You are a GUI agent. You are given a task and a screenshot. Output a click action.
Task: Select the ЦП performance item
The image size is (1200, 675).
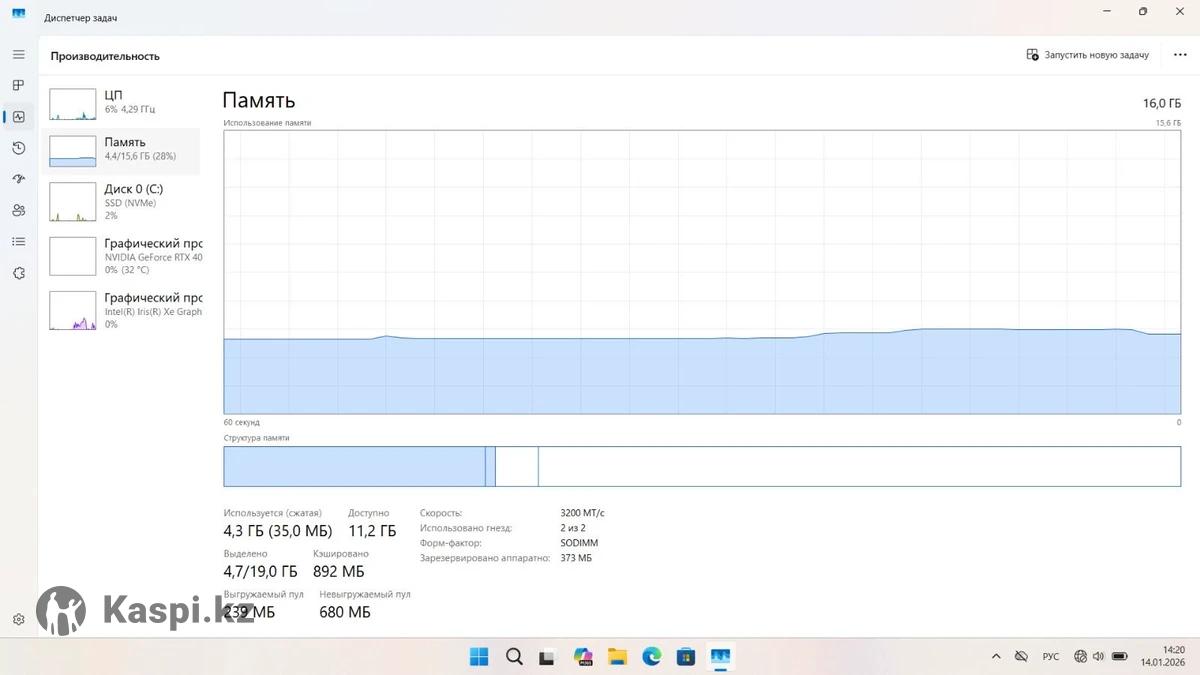pyautogui.click(x=124, y=102)
